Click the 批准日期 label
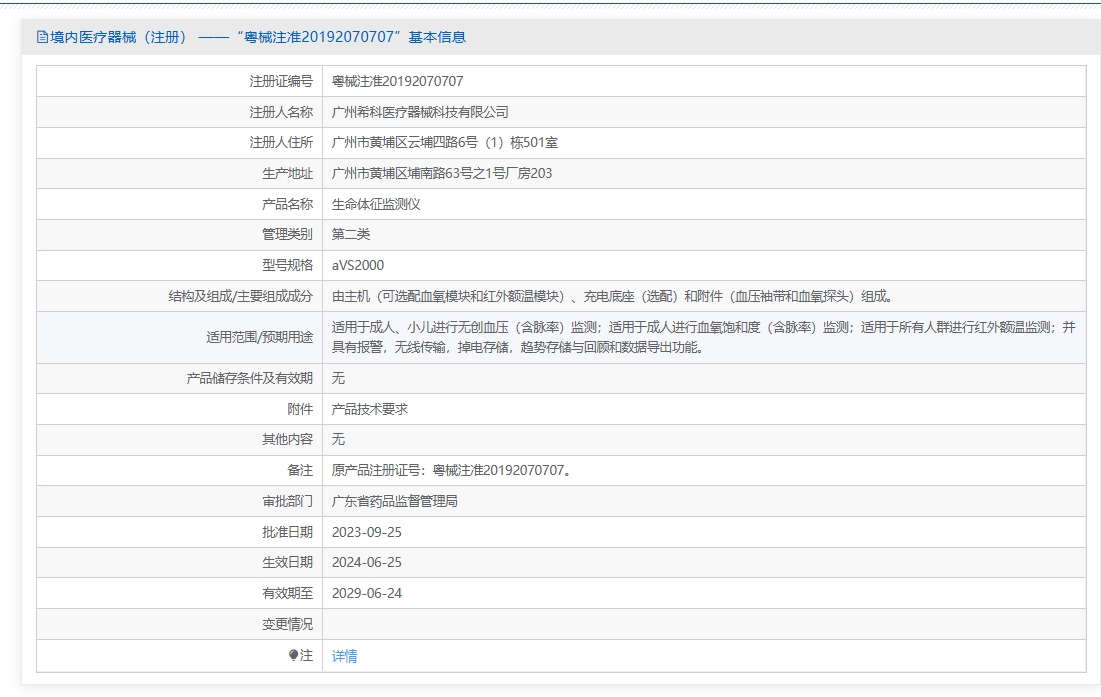 point(287,532)
